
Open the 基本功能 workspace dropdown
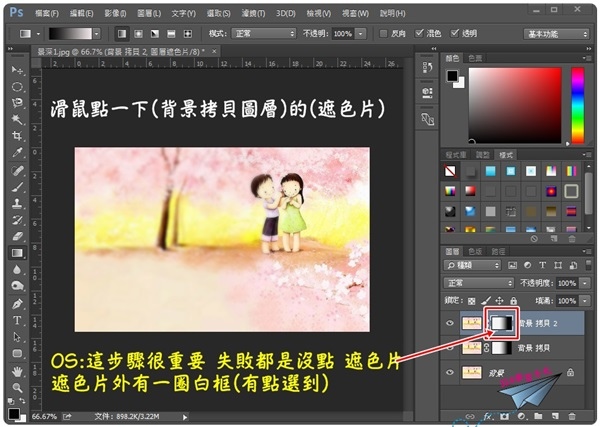[x=556, y=34]
